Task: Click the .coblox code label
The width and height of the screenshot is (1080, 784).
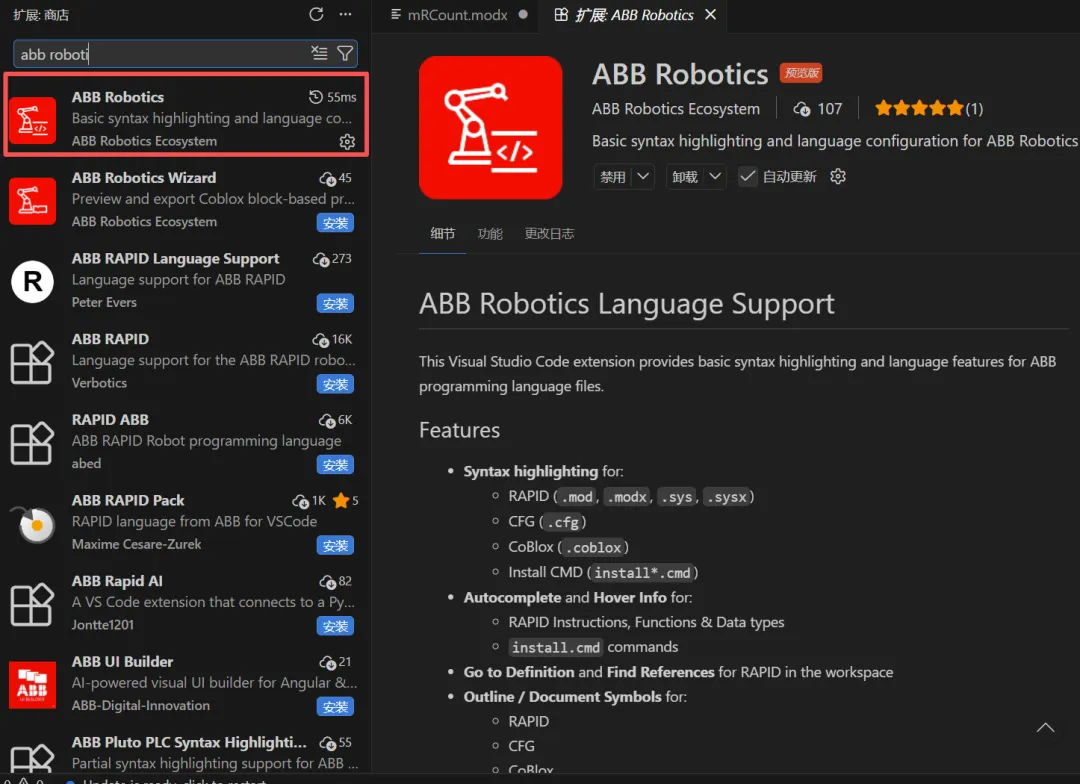Action: pos(593,547)
